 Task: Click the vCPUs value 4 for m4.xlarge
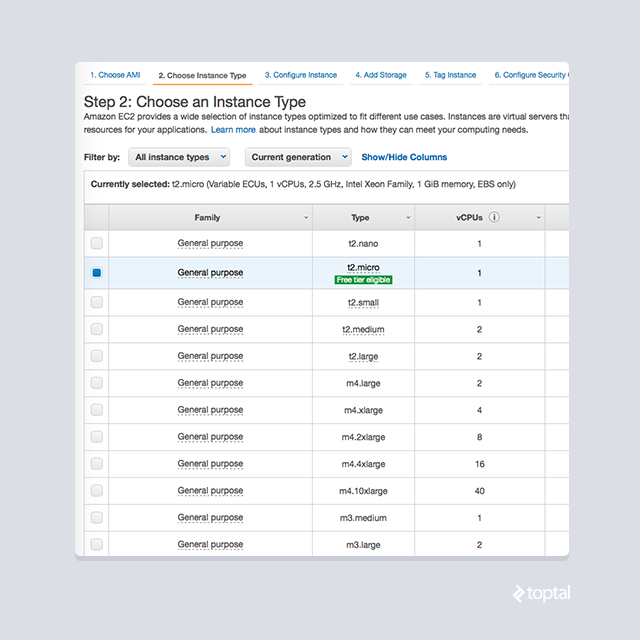[x=480, y=410]
